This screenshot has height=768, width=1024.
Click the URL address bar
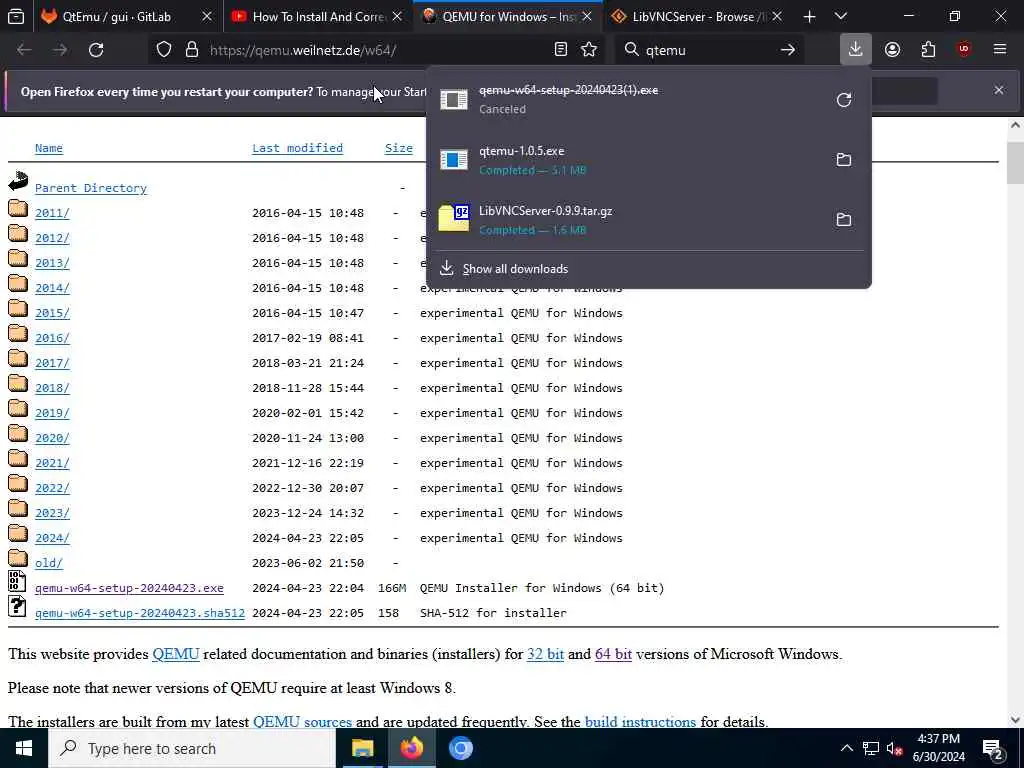point(376,50)
